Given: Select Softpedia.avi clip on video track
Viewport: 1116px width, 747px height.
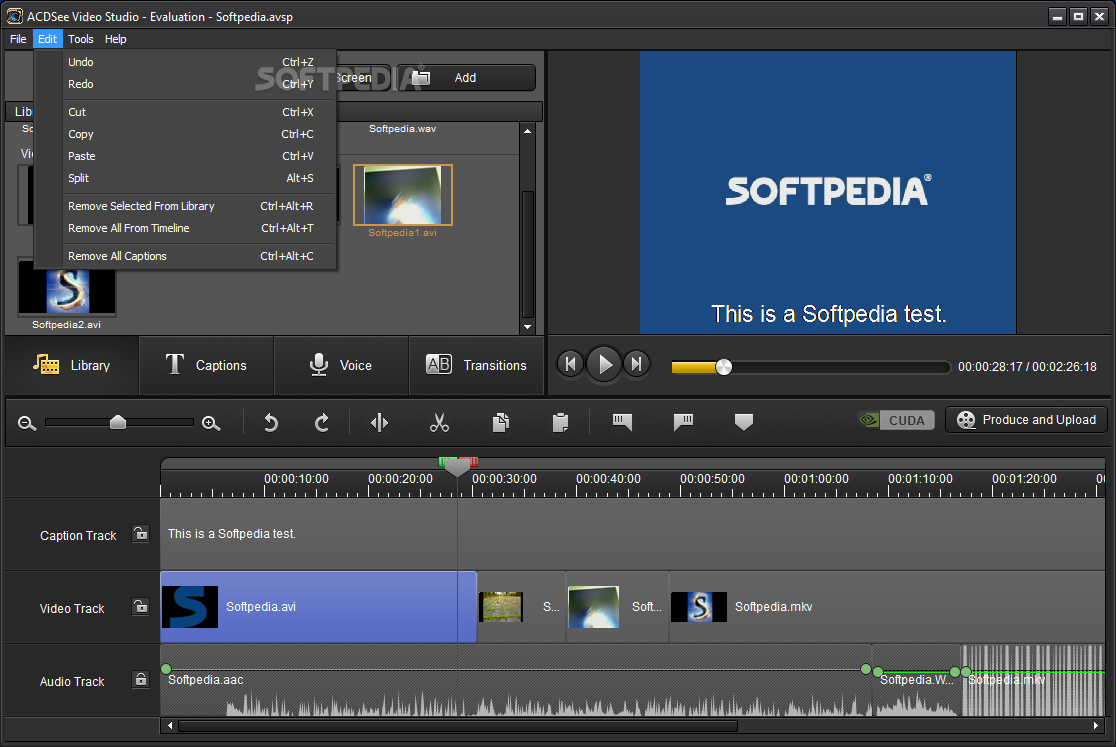Looking at the screenshot, I should [x=318, y=607].
